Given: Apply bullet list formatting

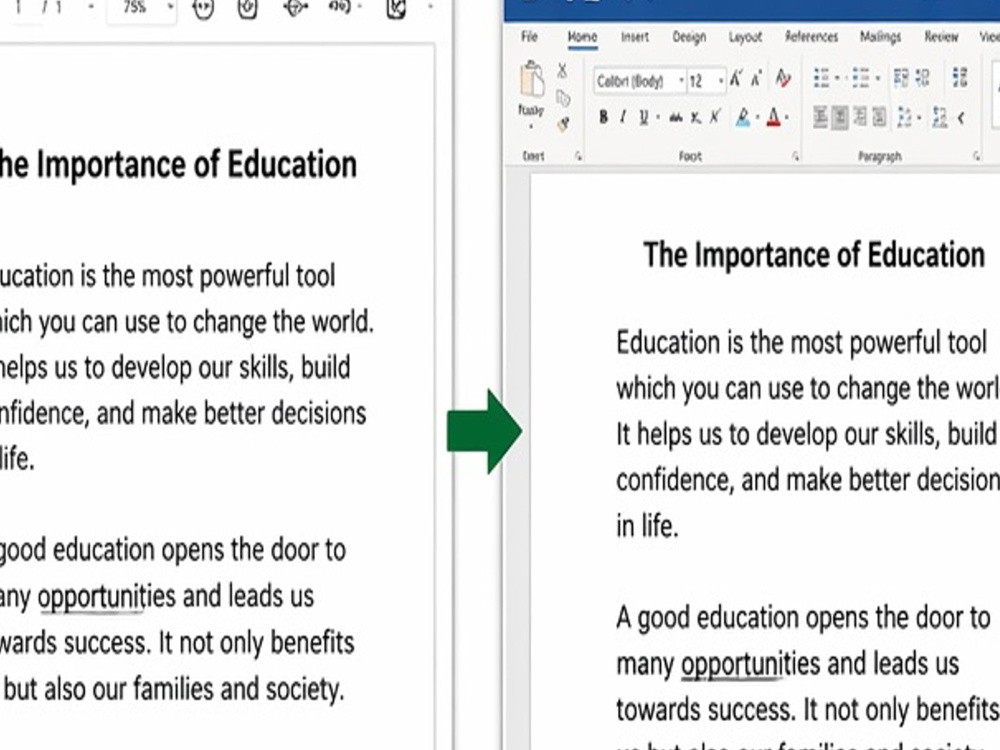Looking at the screenshot, I should (x=821, y=78).
